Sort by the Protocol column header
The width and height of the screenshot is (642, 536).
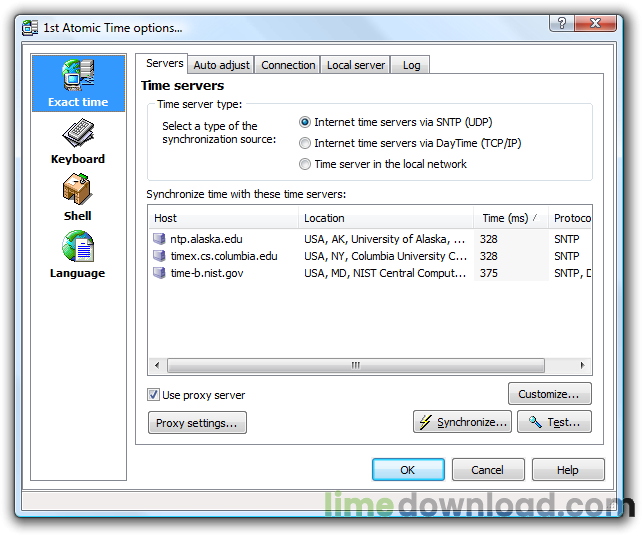pos(570,218)
